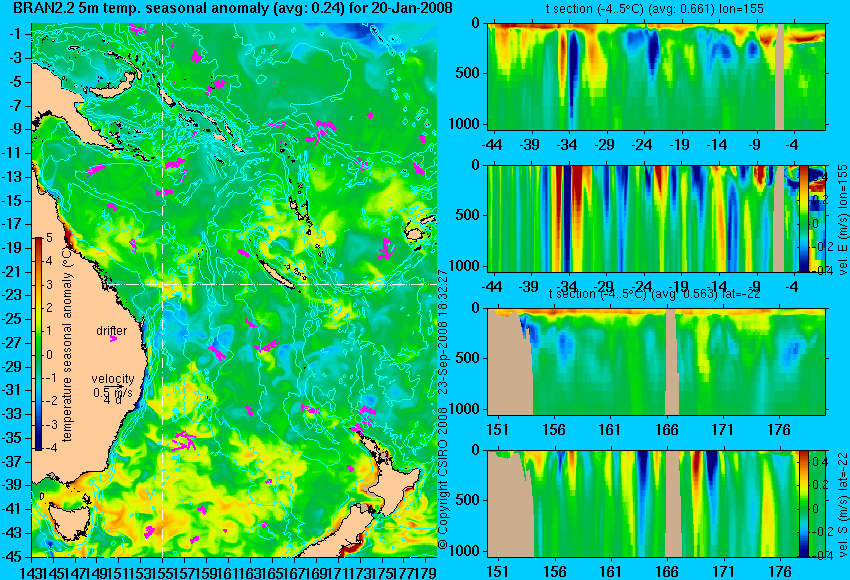Click the 'velocity 0.5 m/s' legend label
Viewport: 850px width, 580px height.
click(113, 386)
